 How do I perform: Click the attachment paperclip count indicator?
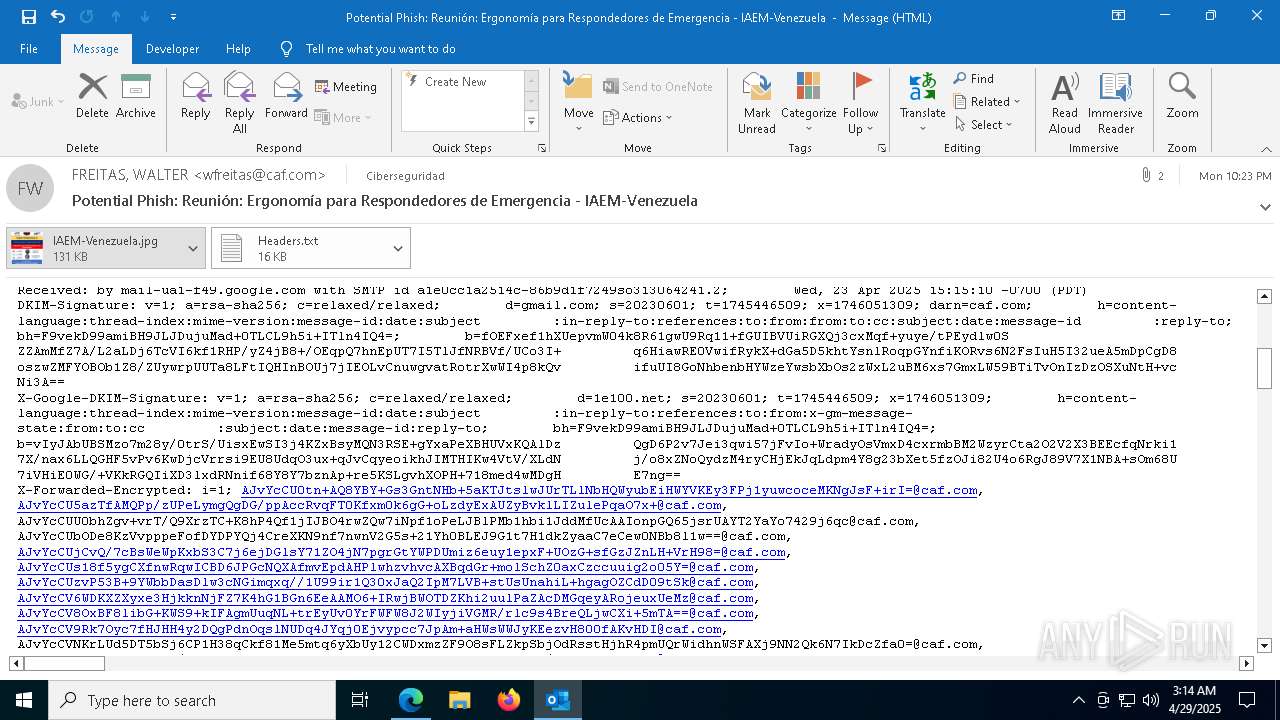(x=1152, y=176)
